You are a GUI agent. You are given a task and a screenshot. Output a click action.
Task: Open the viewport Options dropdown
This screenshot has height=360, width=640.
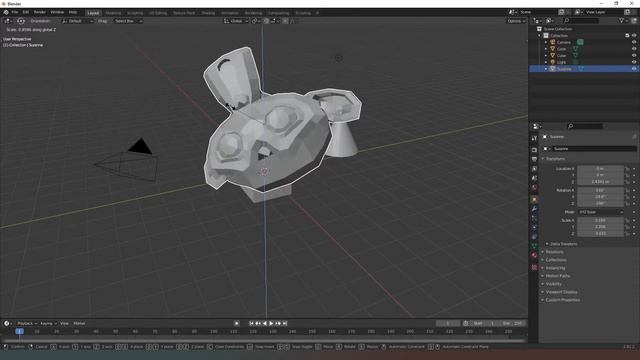tap(516, 21)
